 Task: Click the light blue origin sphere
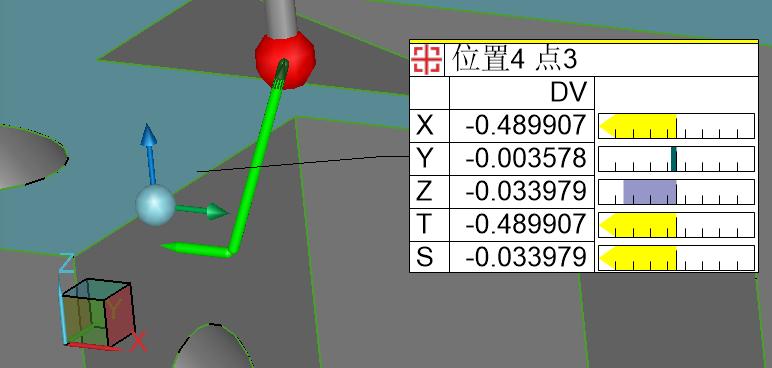(x=155, y=205)
